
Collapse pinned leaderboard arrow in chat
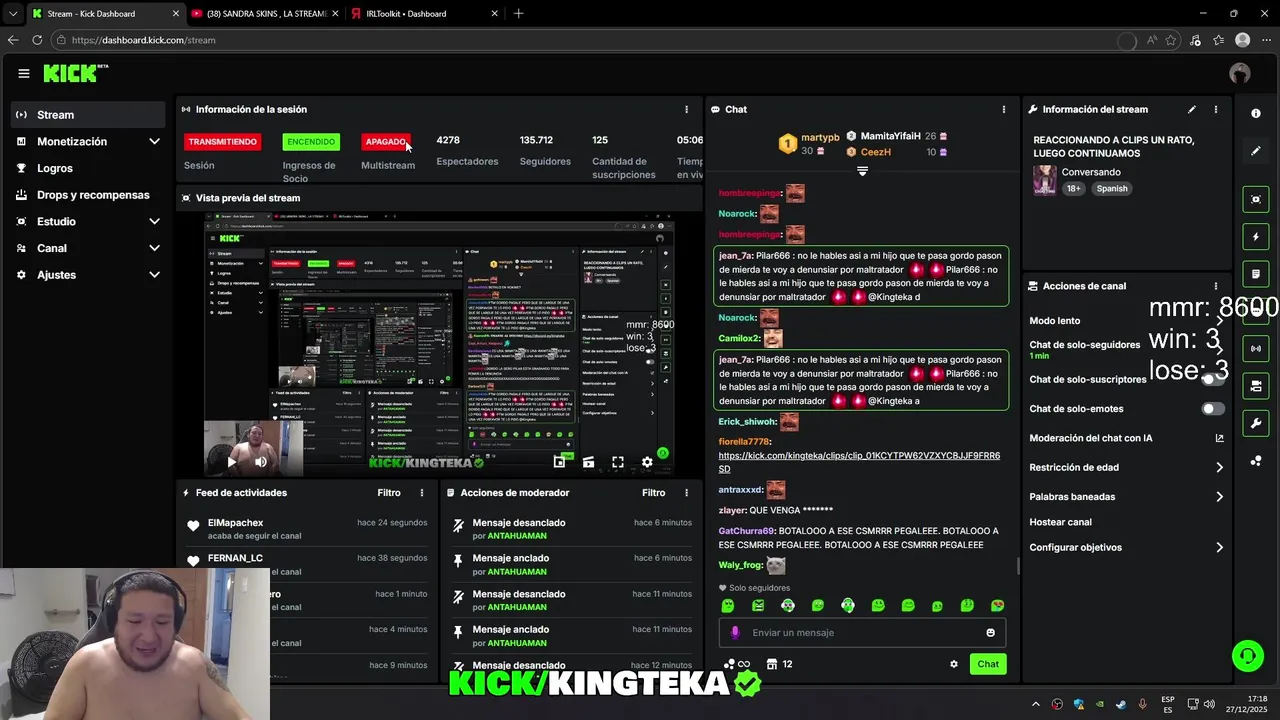(862, 171)
